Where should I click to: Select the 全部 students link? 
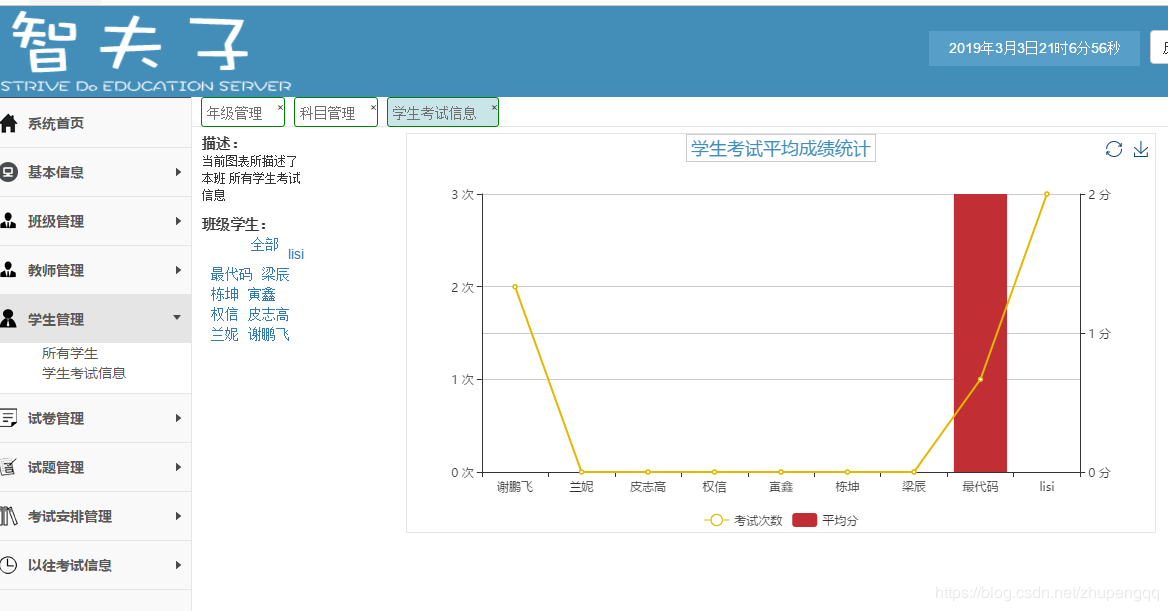(265, 244)
